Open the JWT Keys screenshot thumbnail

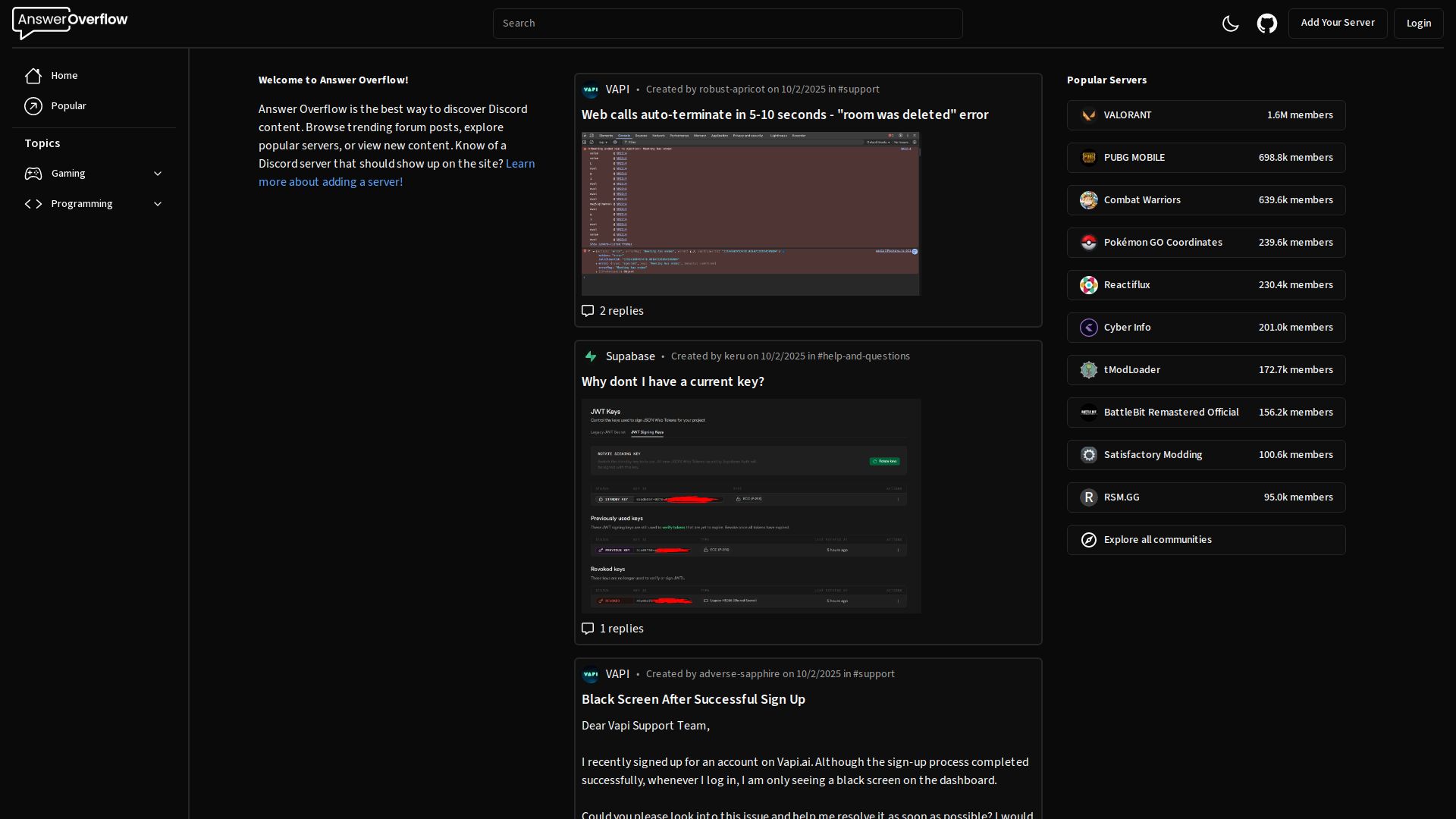[x=751, y=506]
